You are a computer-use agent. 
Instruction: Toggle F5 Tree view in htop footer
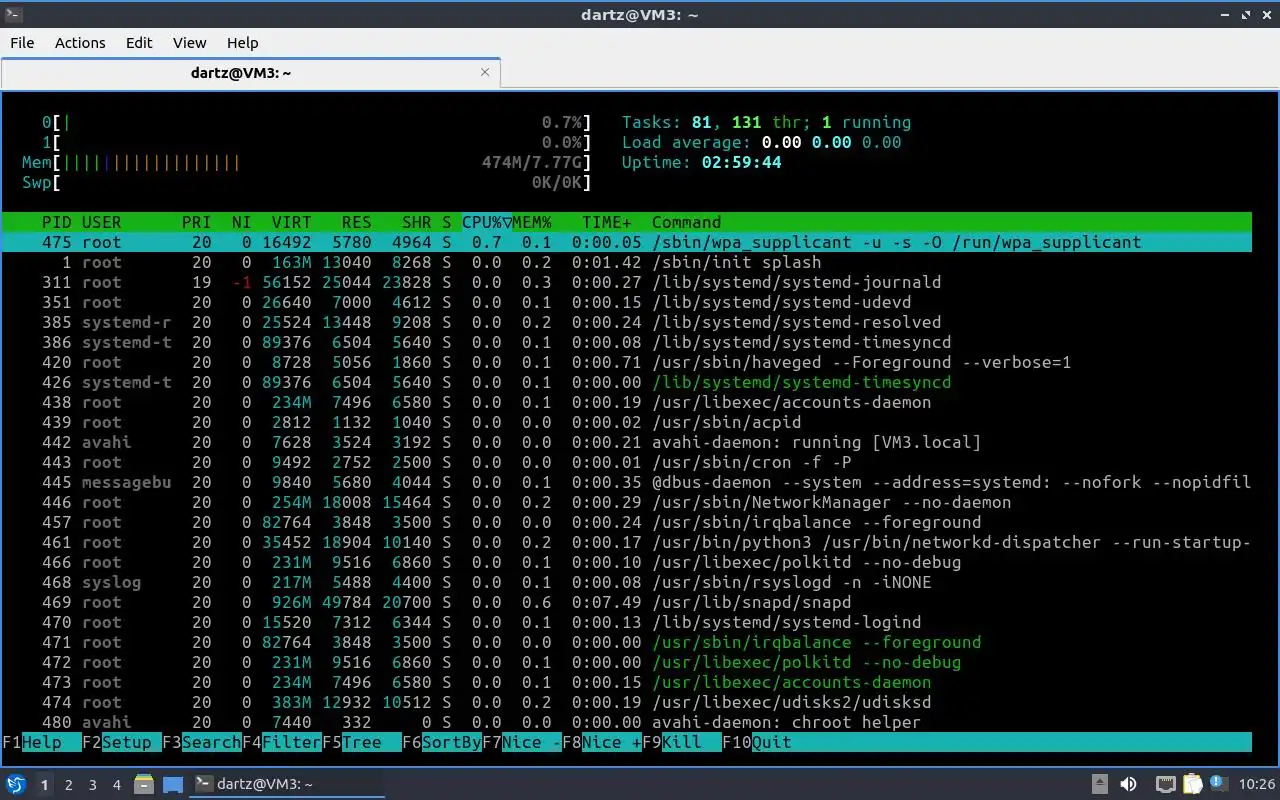point(361,742)
